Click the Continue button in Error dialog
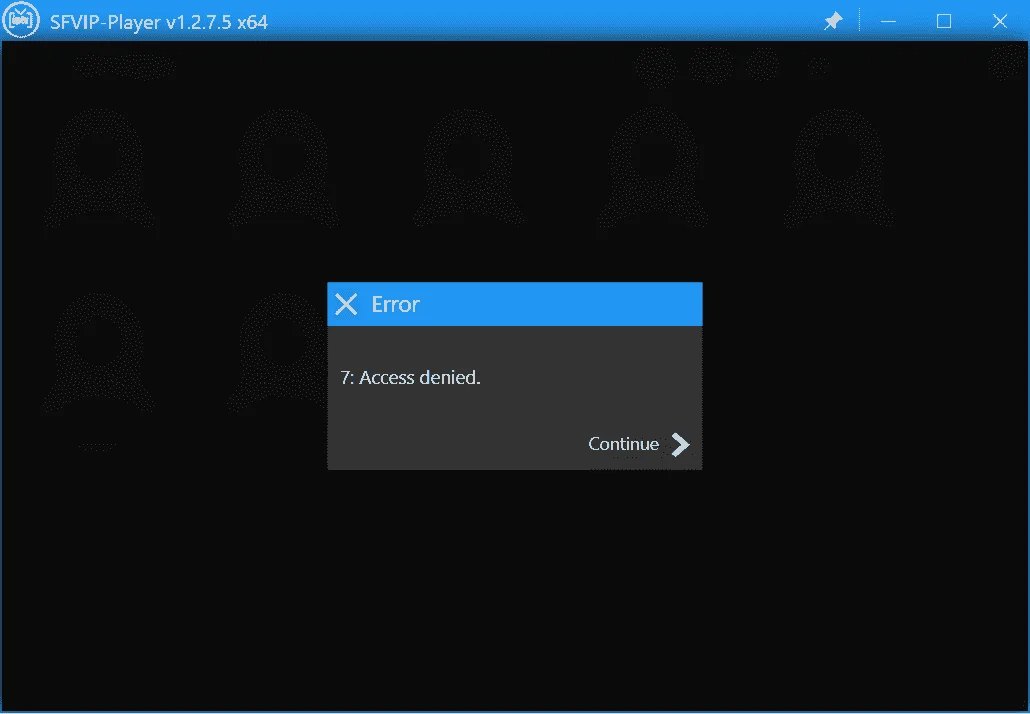The image size is (1030, 714). (x=638, y=444)
